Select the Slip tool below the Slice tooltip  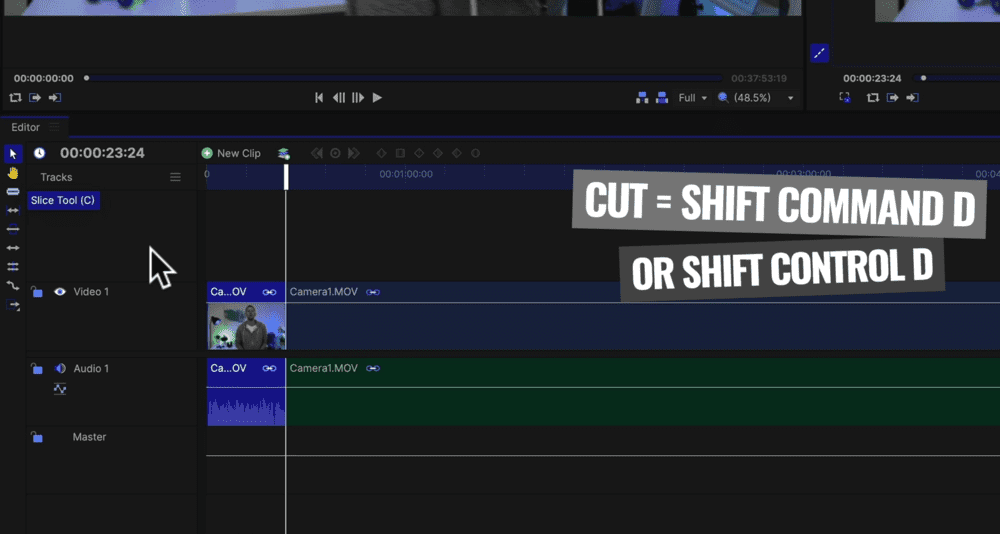point(13,211)
